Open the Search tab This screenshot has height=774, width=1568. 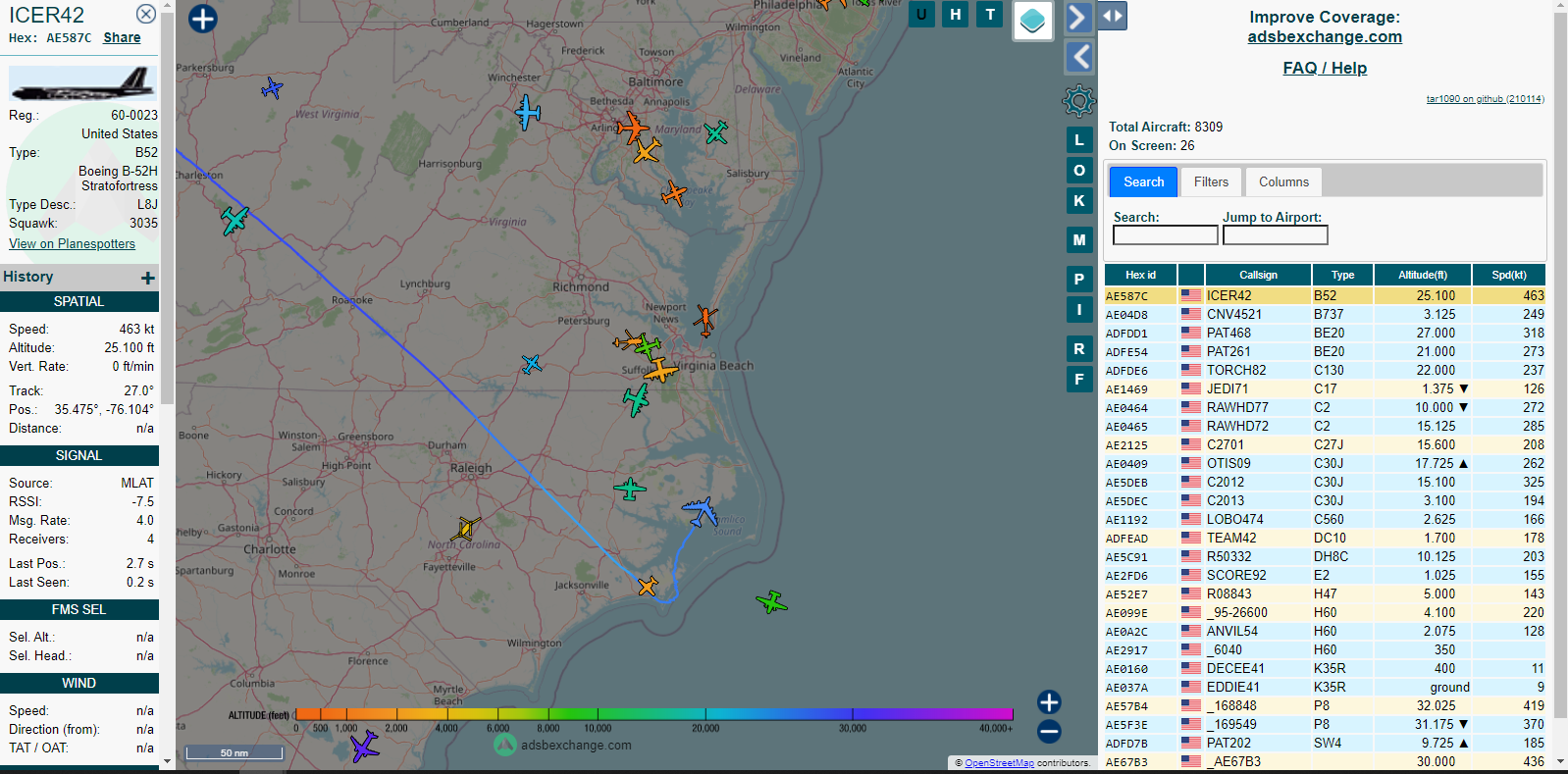coord(1143,181)
